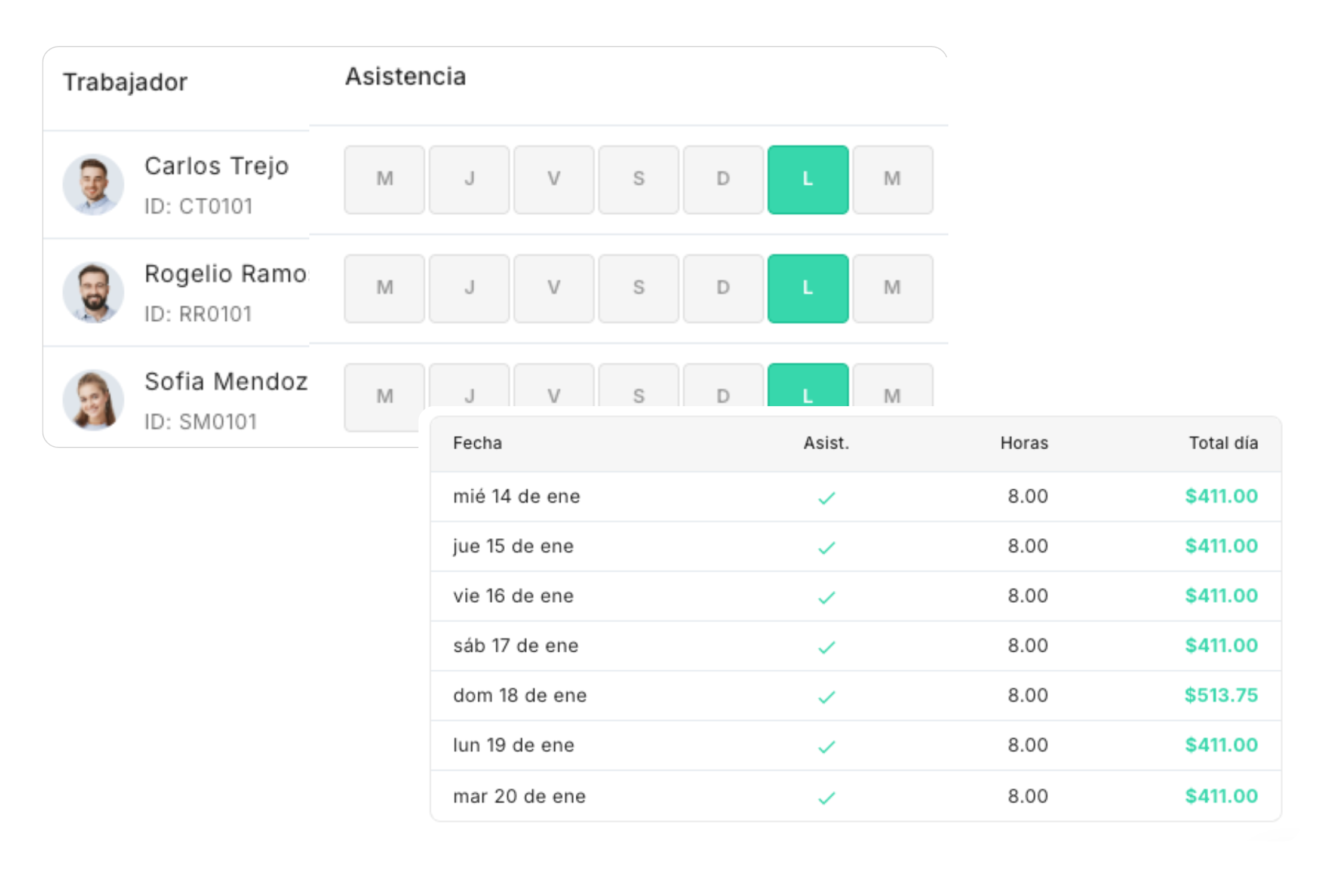Toggle Rogelio Ramos's green L attendance day
The image size is (1333, 896).
[807, 288]
